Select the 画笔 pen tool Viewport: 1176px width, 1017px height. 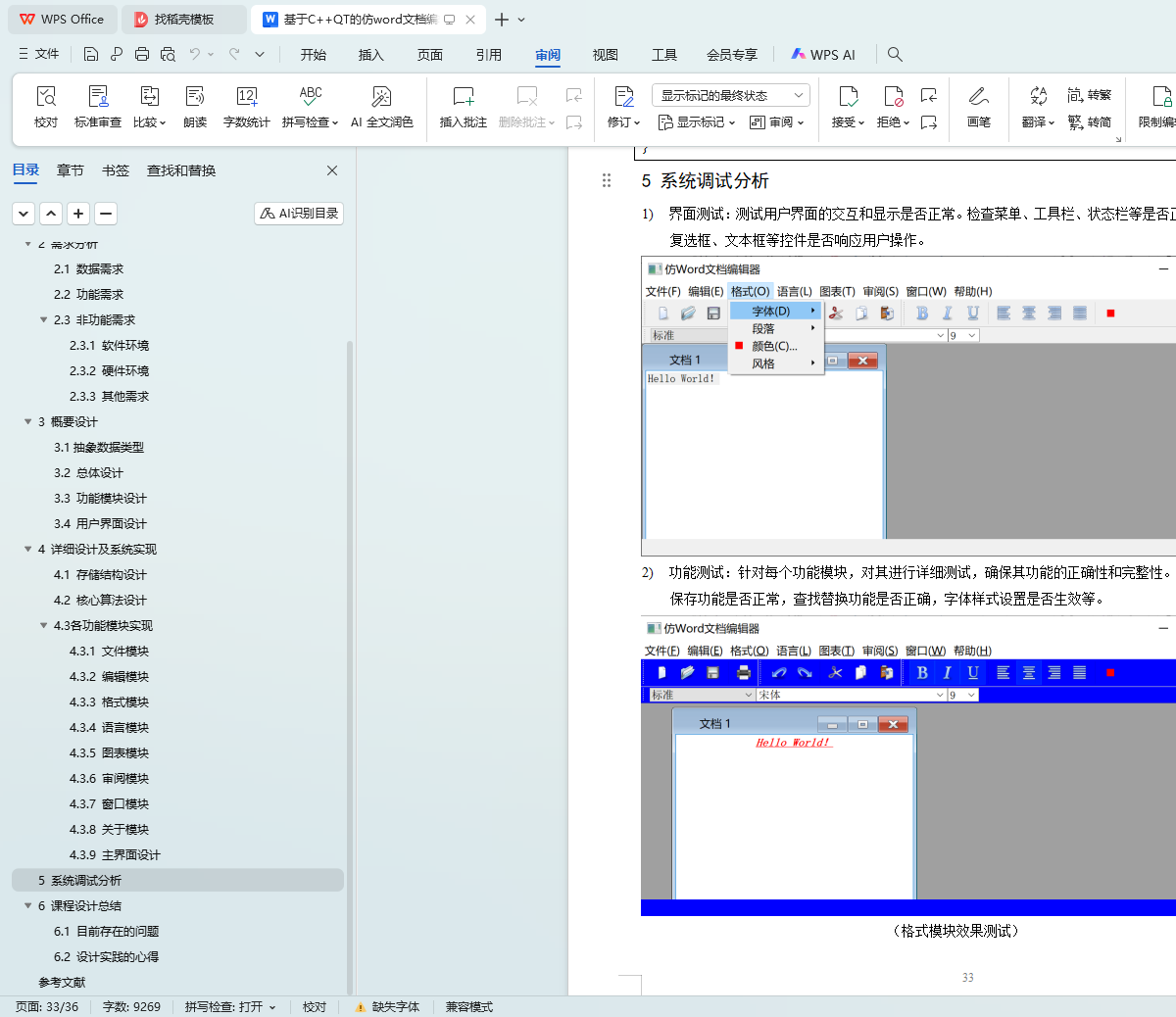(x=979, y=107)
